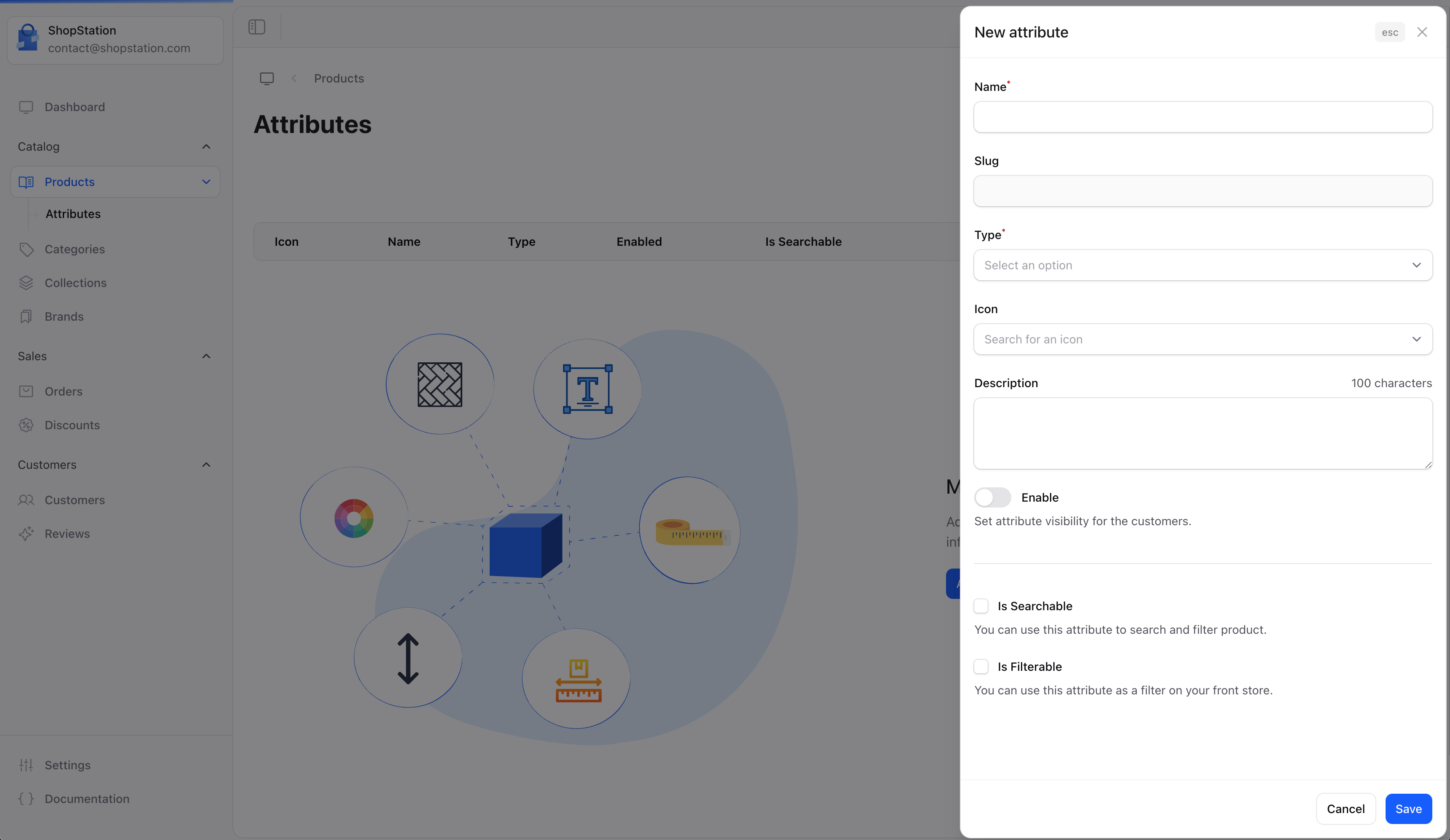Toggle the sidebar collapse icon
Viewport: 1450px width, 840px height.
pyautogui.click(x=257, y=27)
